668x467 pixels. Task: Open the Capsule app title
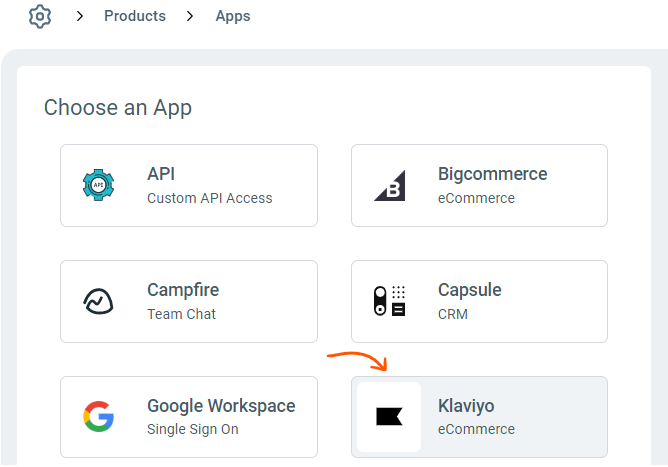pyautogui.click(x=470, y=290)
